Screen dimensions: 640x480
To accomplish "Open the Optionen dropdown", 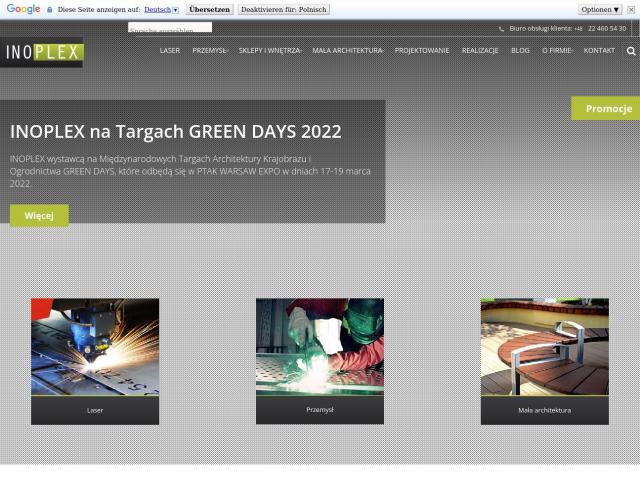I will coord(600,9).
